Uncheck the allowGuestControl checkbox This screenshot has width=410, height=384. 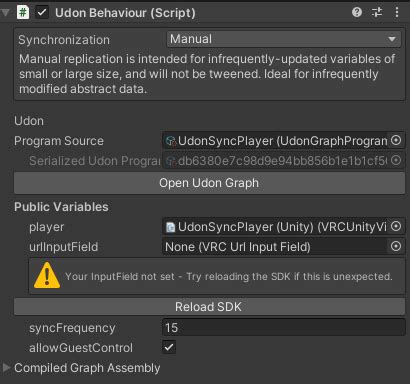coord(169,347)
